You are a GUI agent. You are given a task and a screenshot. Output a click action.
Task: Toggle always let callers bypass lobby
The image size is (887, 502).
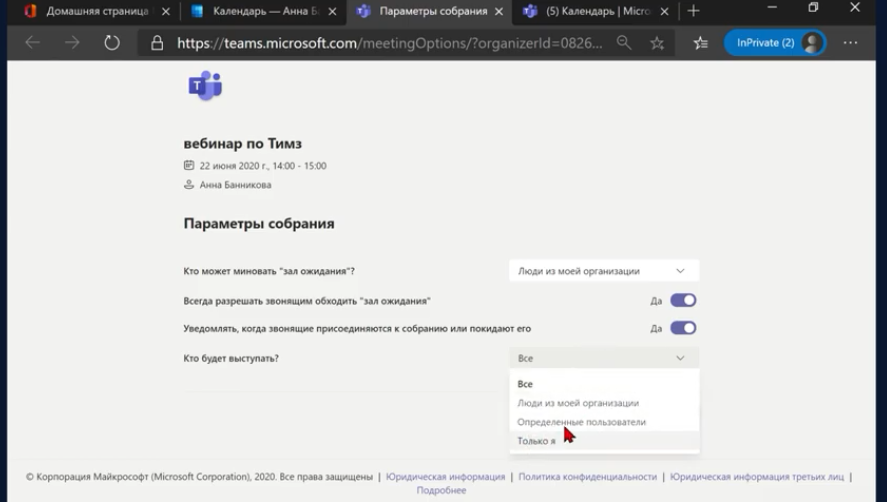pos(683,301)
